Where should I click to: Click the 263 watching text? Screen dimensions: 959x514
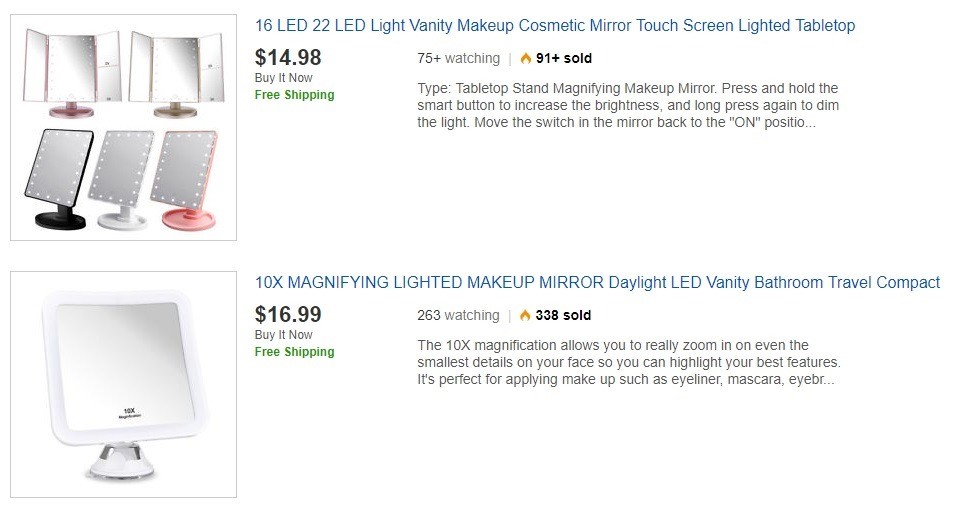click(x=458, y=316)
